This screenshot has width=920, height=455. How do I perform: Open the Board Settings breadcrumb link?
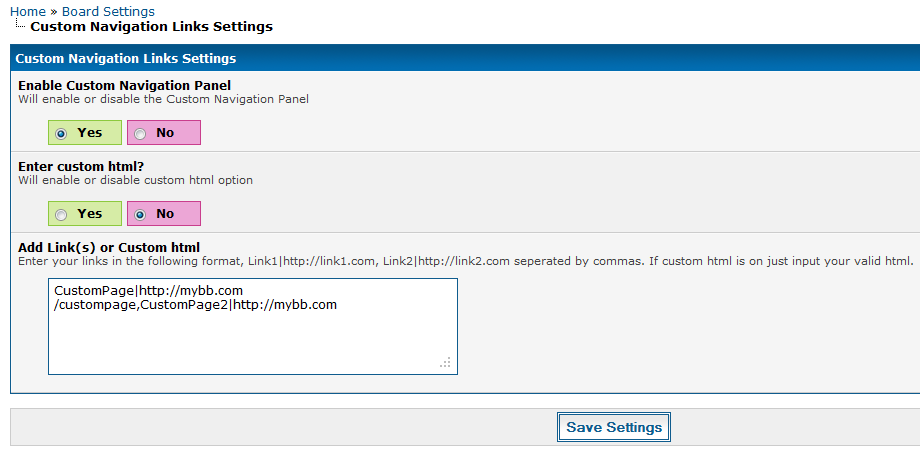tap(108, 11)
